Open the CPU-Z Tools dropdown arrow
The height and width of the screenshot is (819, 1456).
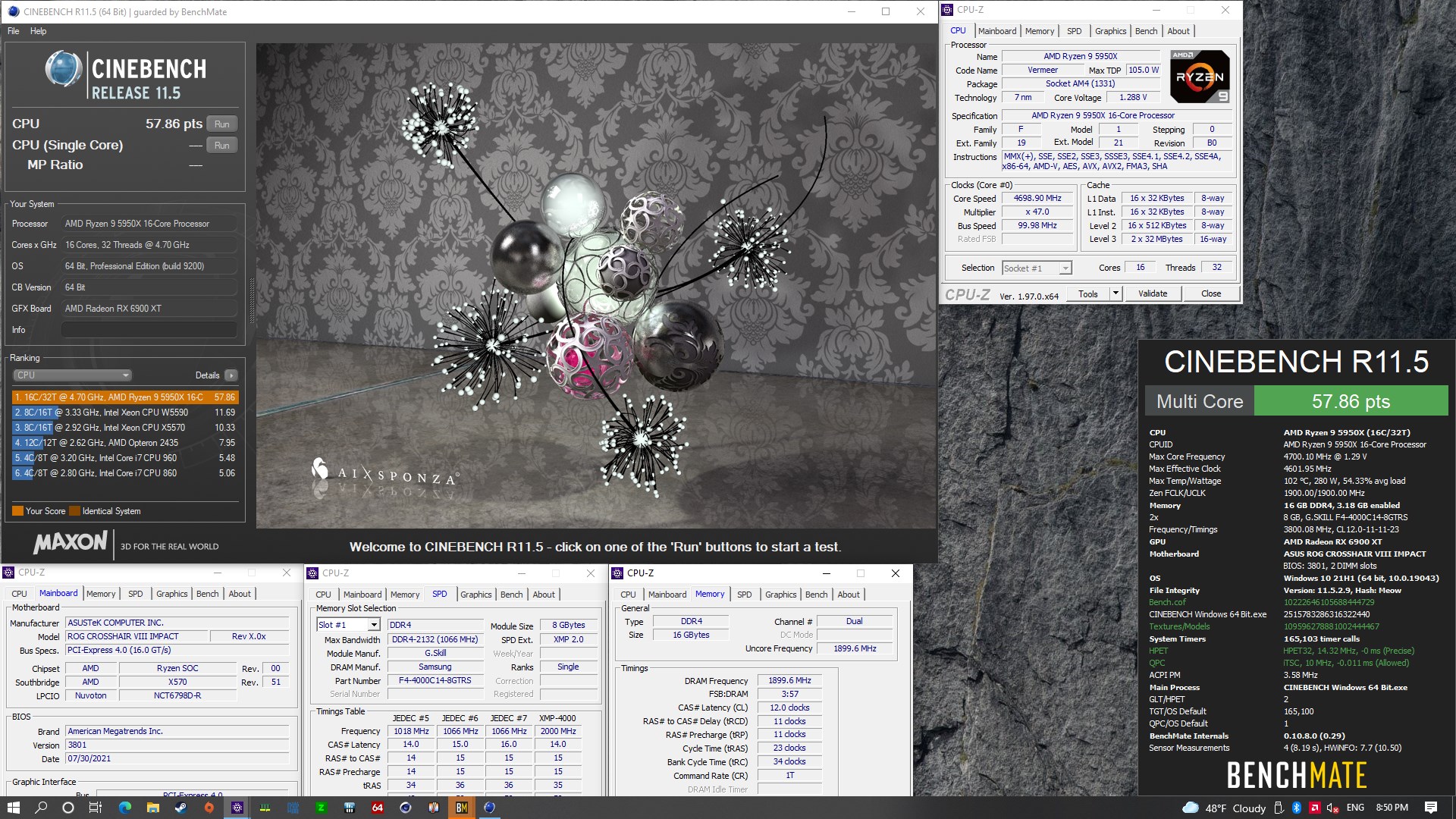click(1116, 293)
